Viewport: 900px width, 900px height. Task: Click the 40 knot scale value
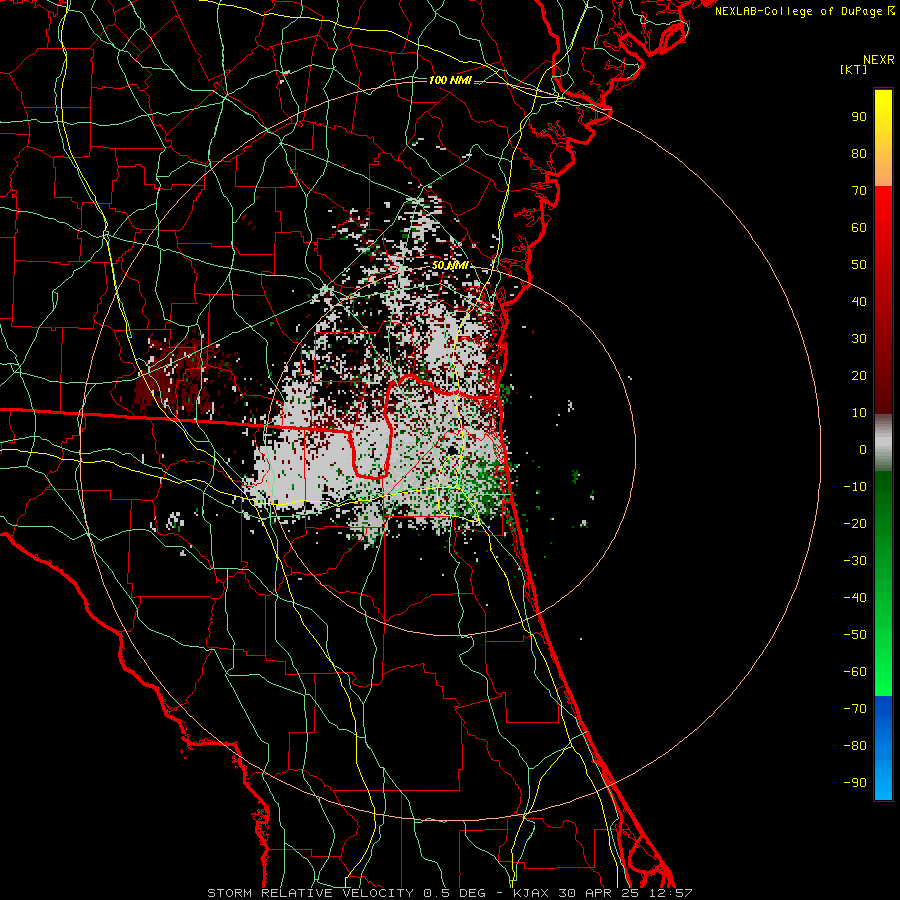click(859, 301)
